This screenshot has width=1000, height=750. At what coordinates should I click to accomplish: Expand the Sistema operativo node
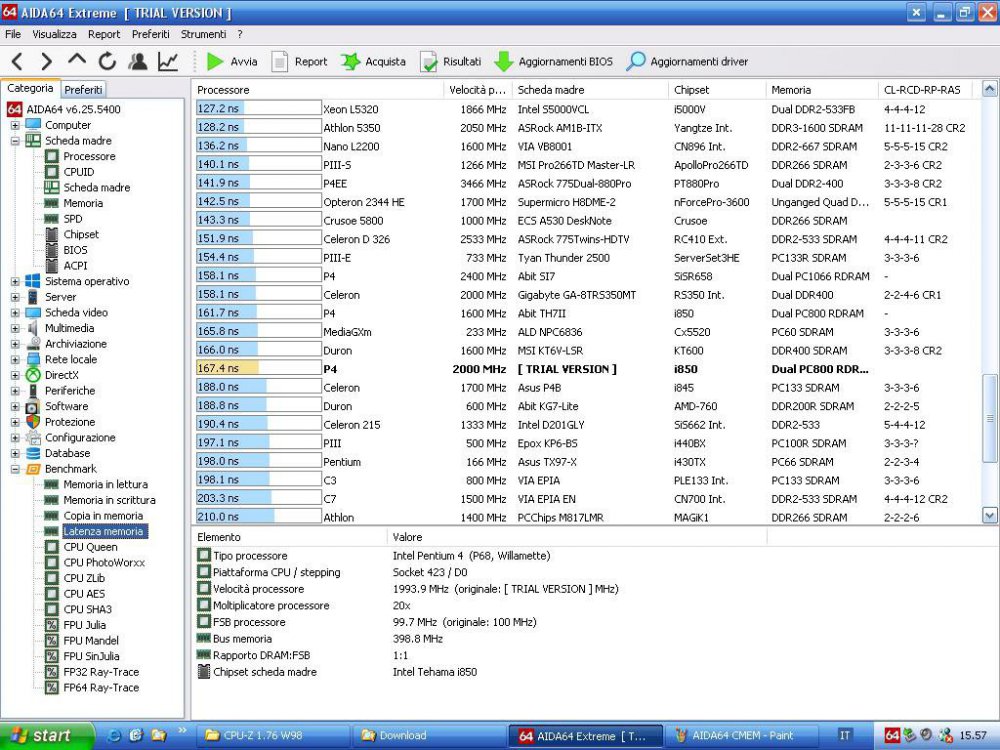point(15,282)
